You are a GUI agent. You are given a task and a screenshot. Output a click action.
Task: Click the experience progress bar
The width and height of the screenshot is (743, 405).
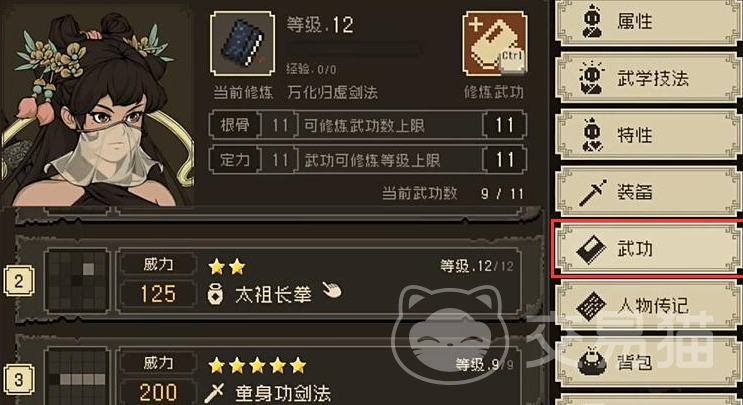point(353,48)
